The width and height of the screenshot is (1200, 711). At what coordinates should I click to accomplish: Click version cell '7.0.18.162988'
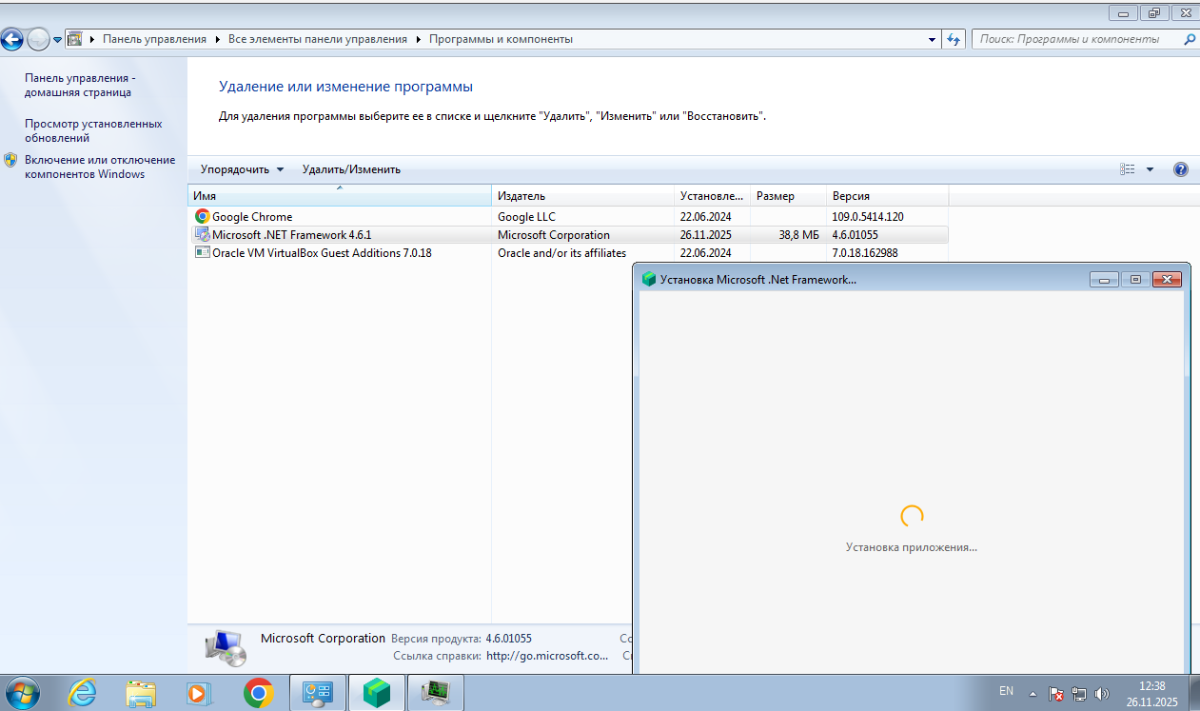(x=865, y=253)
